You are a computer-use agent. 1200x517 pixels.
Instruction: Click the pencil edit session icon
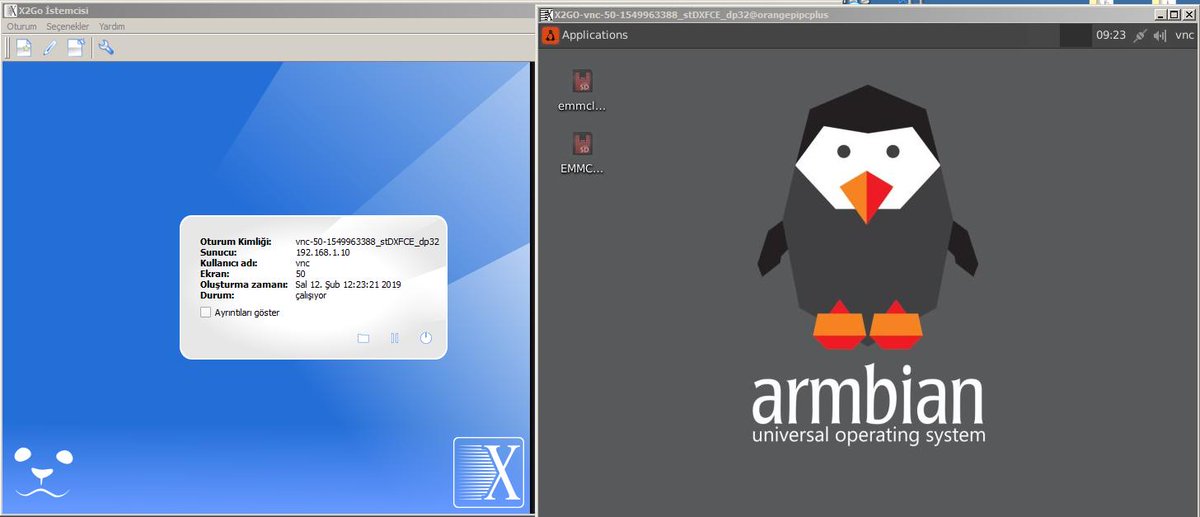click(x=49, y=48)
